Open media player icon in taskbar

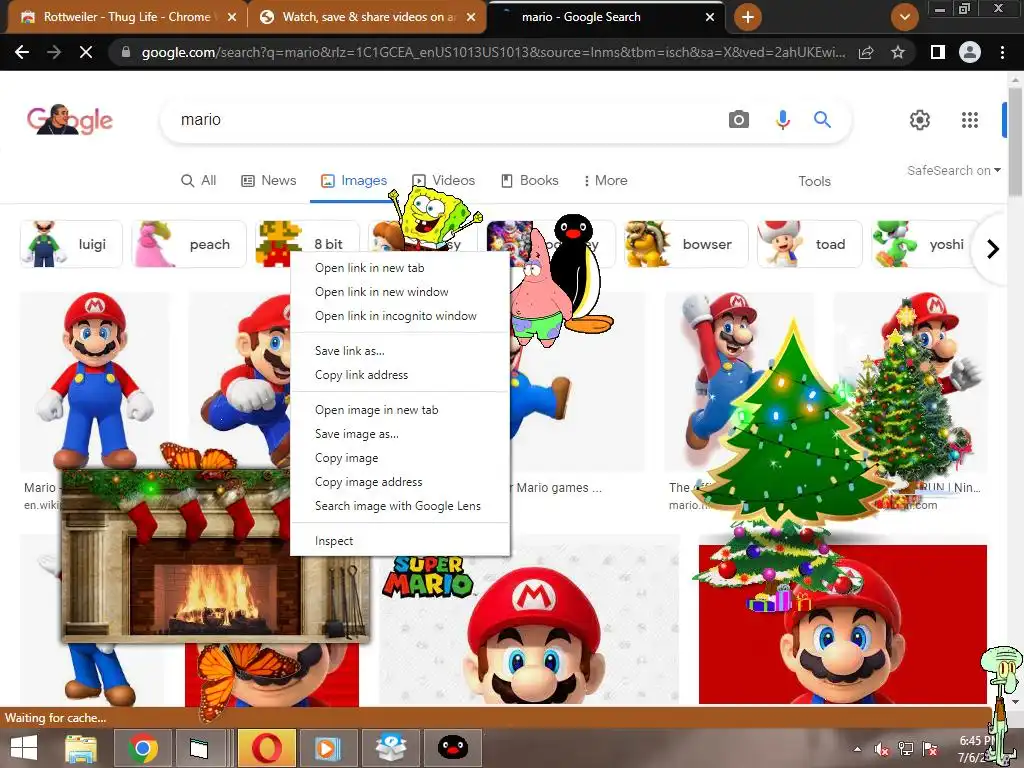(328, 748)
